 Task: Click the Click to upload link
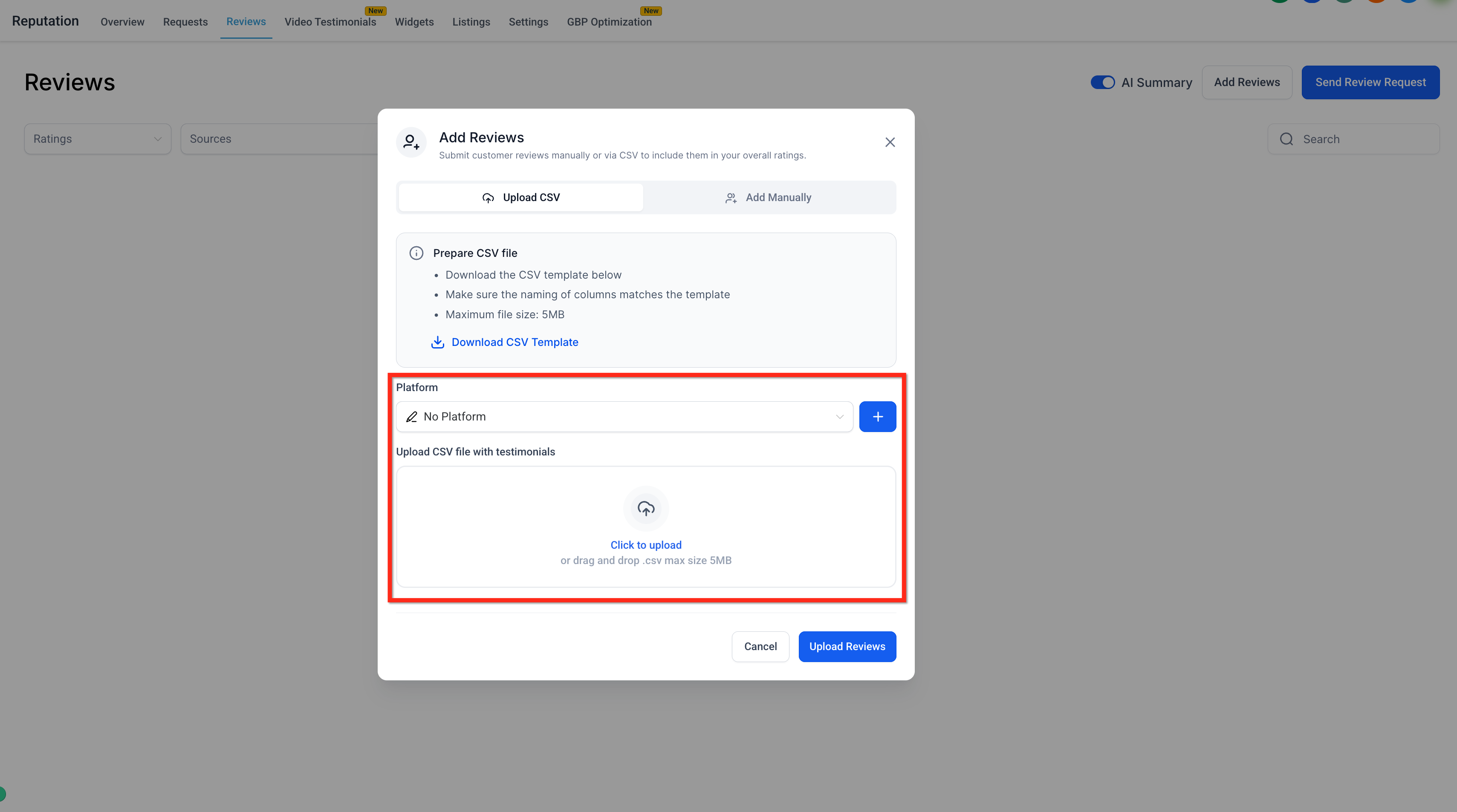point(646,545)
